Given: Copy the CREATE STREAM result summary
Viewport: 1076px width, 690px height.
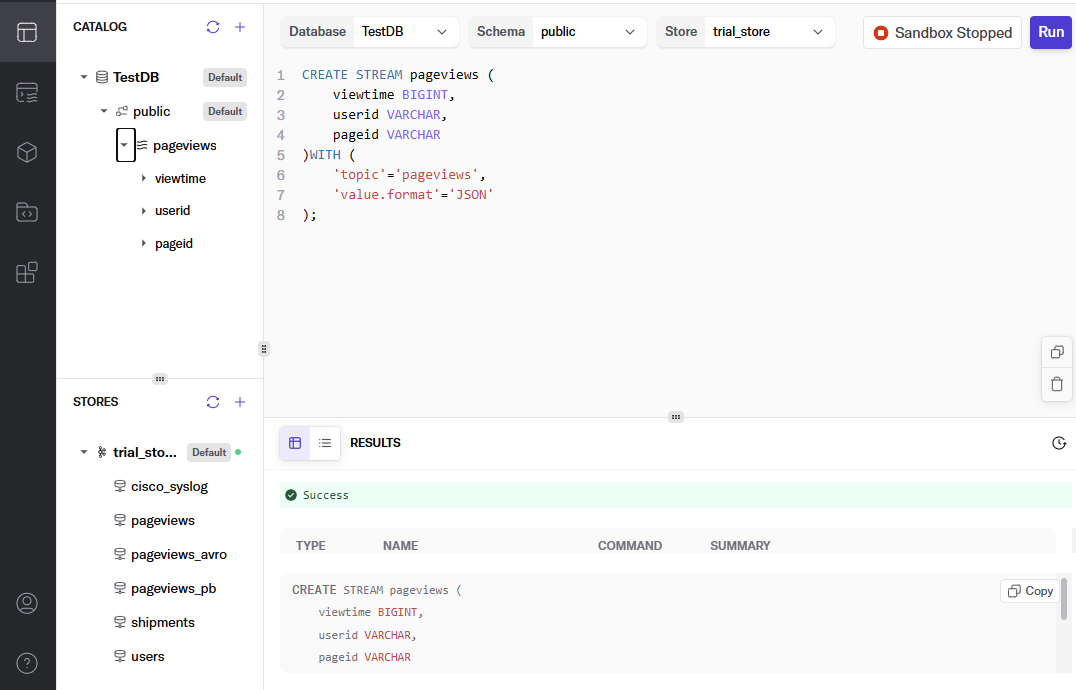Looking at the screenshot, I should pos(1029,590).
